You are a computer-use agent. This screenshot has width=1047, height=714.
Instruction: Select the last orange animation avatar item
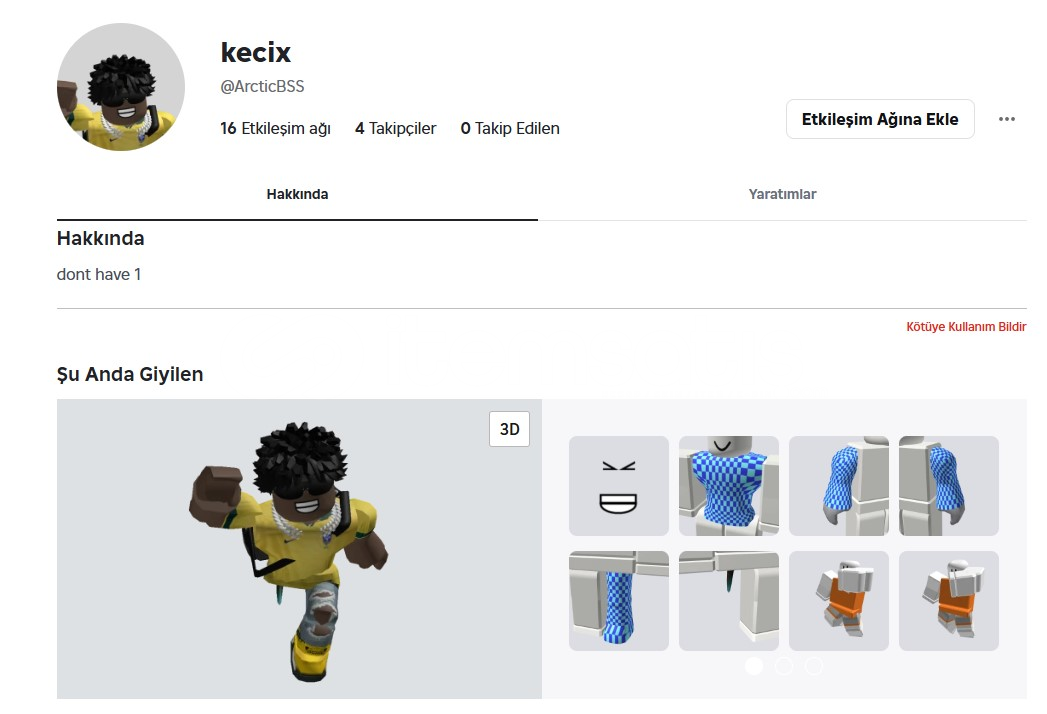948,600
